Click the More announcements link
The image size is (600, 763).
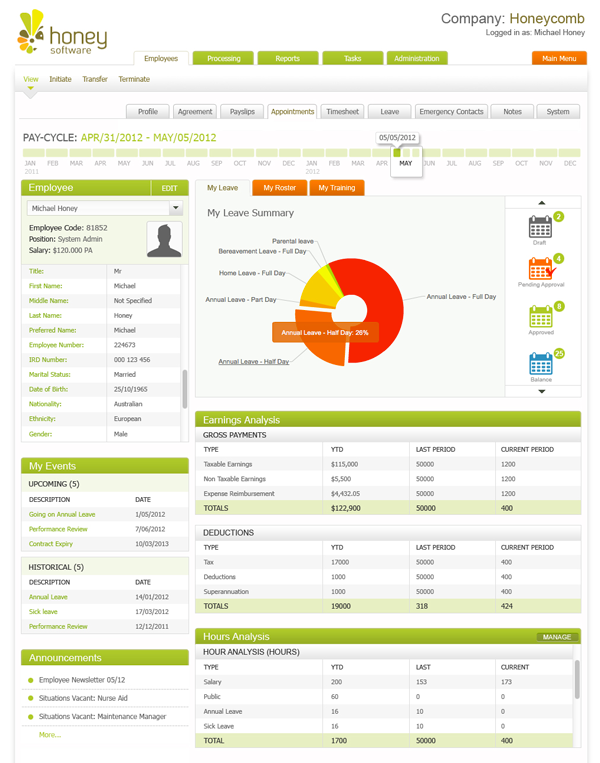click(x=50, y=734)
